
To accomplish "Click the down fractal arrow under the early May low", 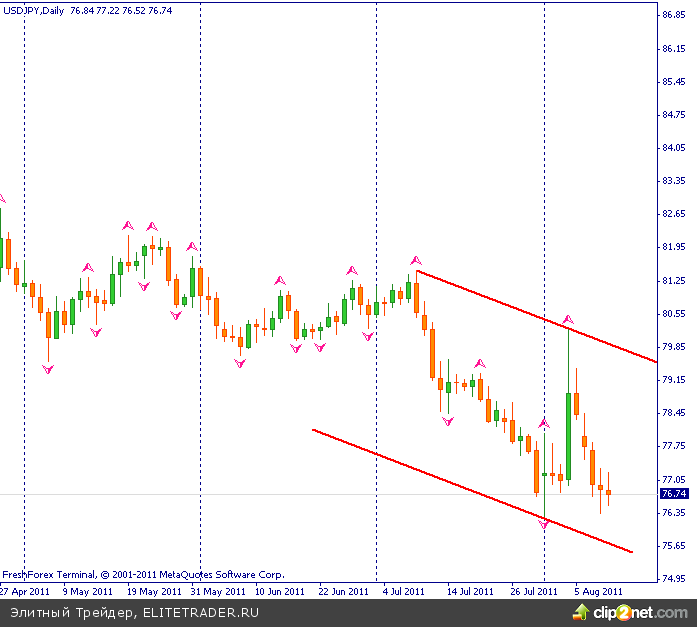I will [x=47, y=369].
